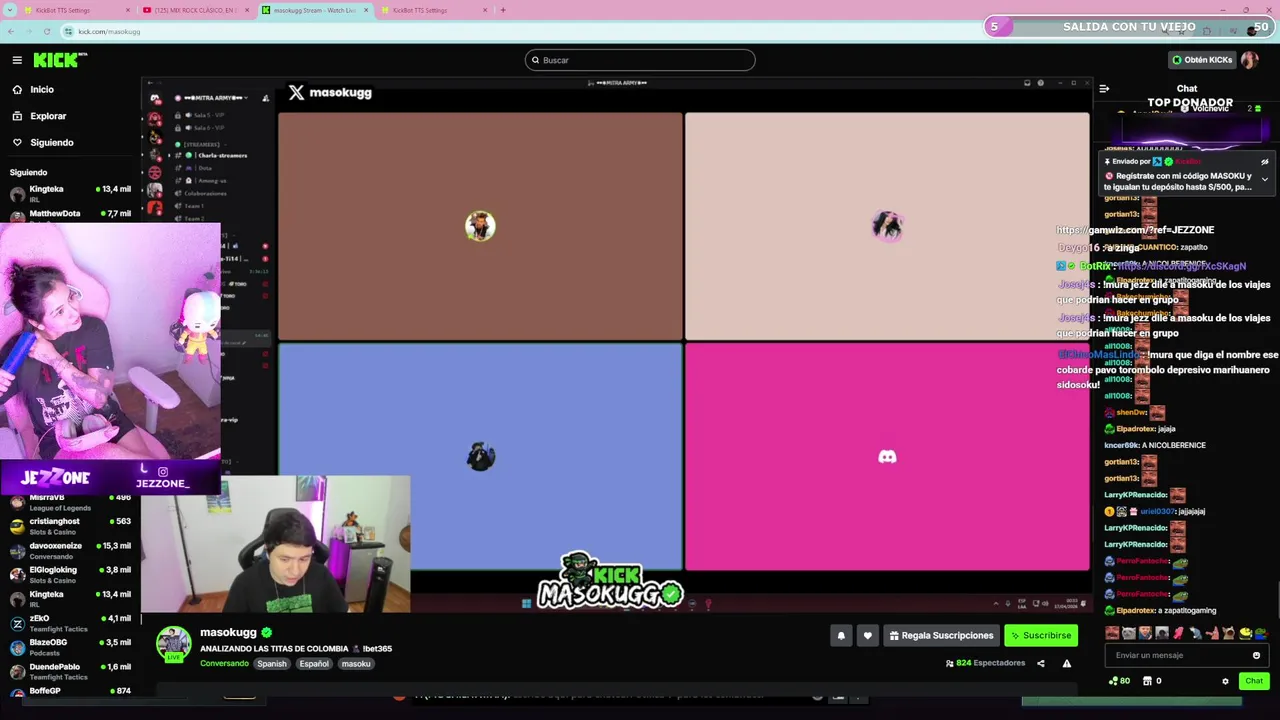Open Inicio in the sidebar

point(42,90)
